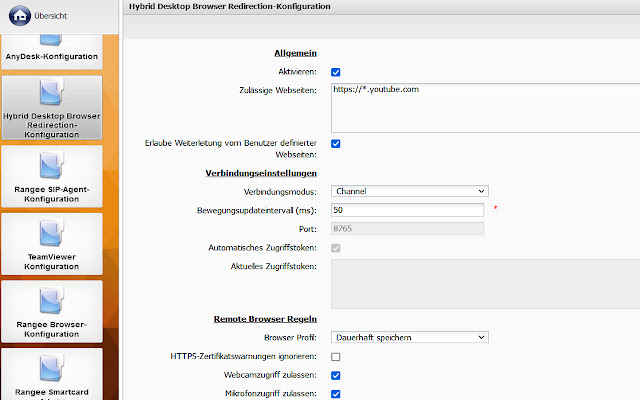Toggle Webcamzugriff zulassen checkbox
Image resolution: width=640 pixels, height=400 pixels.
coord(336,376)
